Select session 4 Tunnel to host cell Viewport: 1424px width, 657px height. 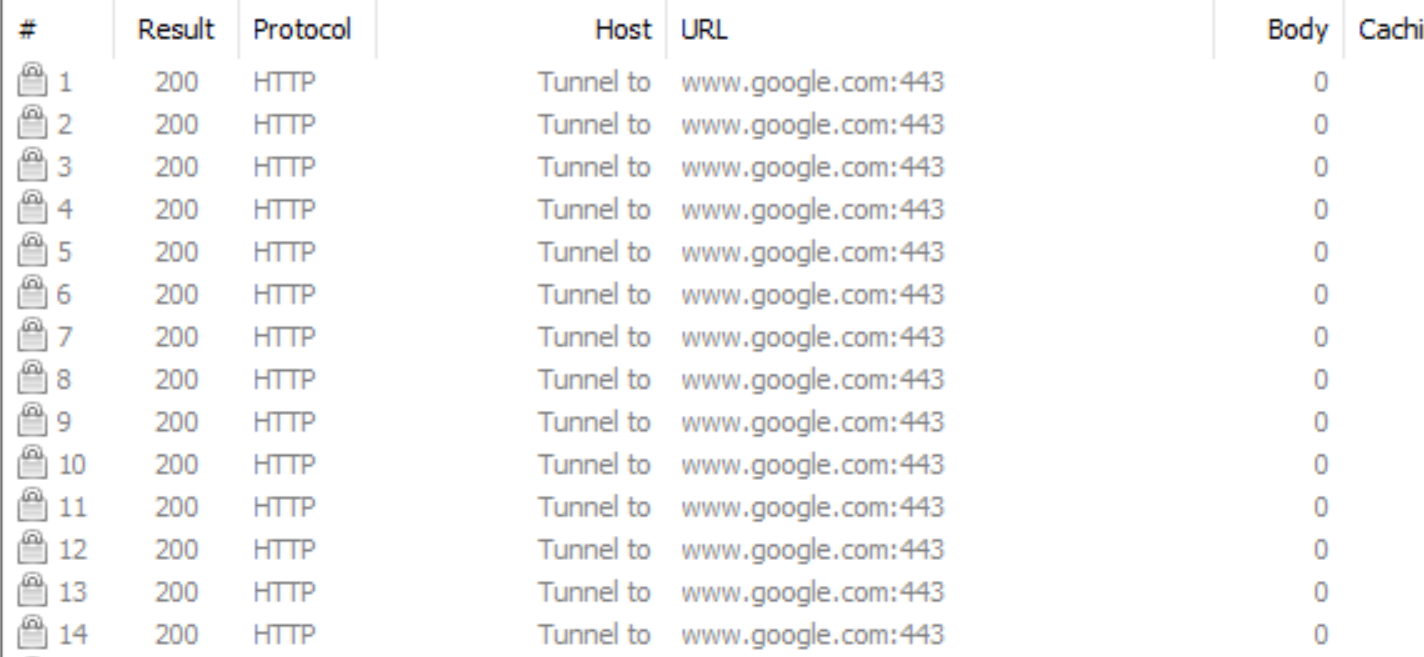pos(595,210)
